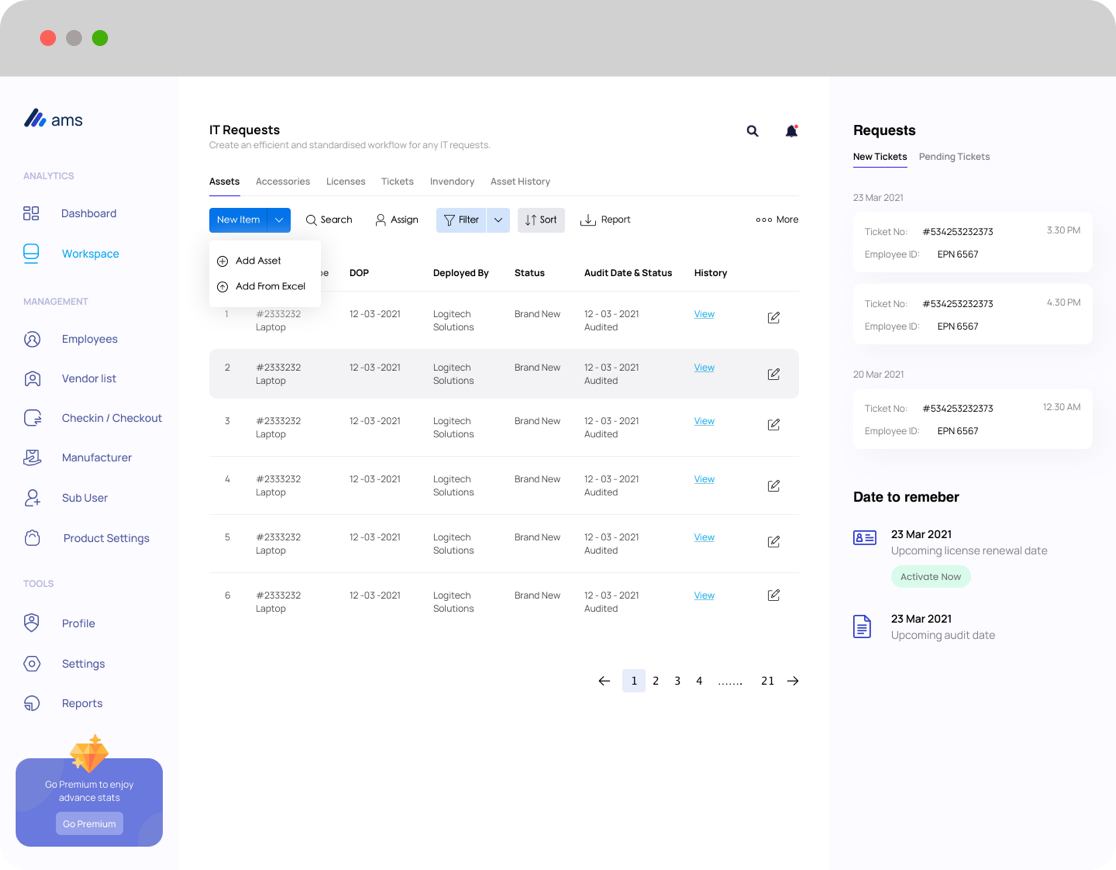1116x870 pixels.
Task: Open Dashboard from the sidebar
Action: click(x=88, y=213)
